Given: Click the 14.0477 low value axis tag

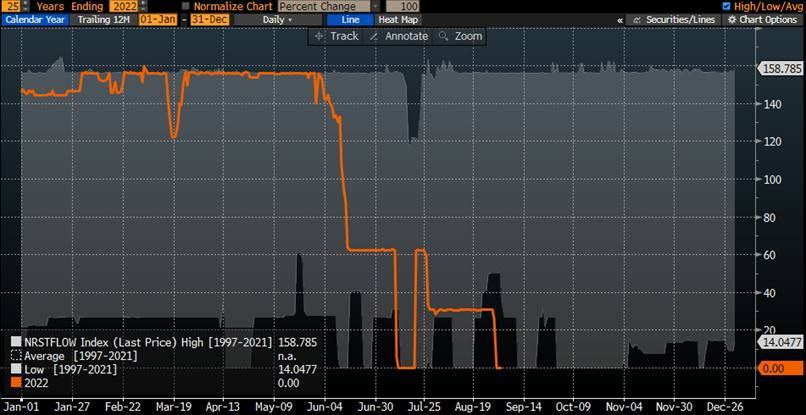Looking at the screenshot, I should tap(782, 341).
